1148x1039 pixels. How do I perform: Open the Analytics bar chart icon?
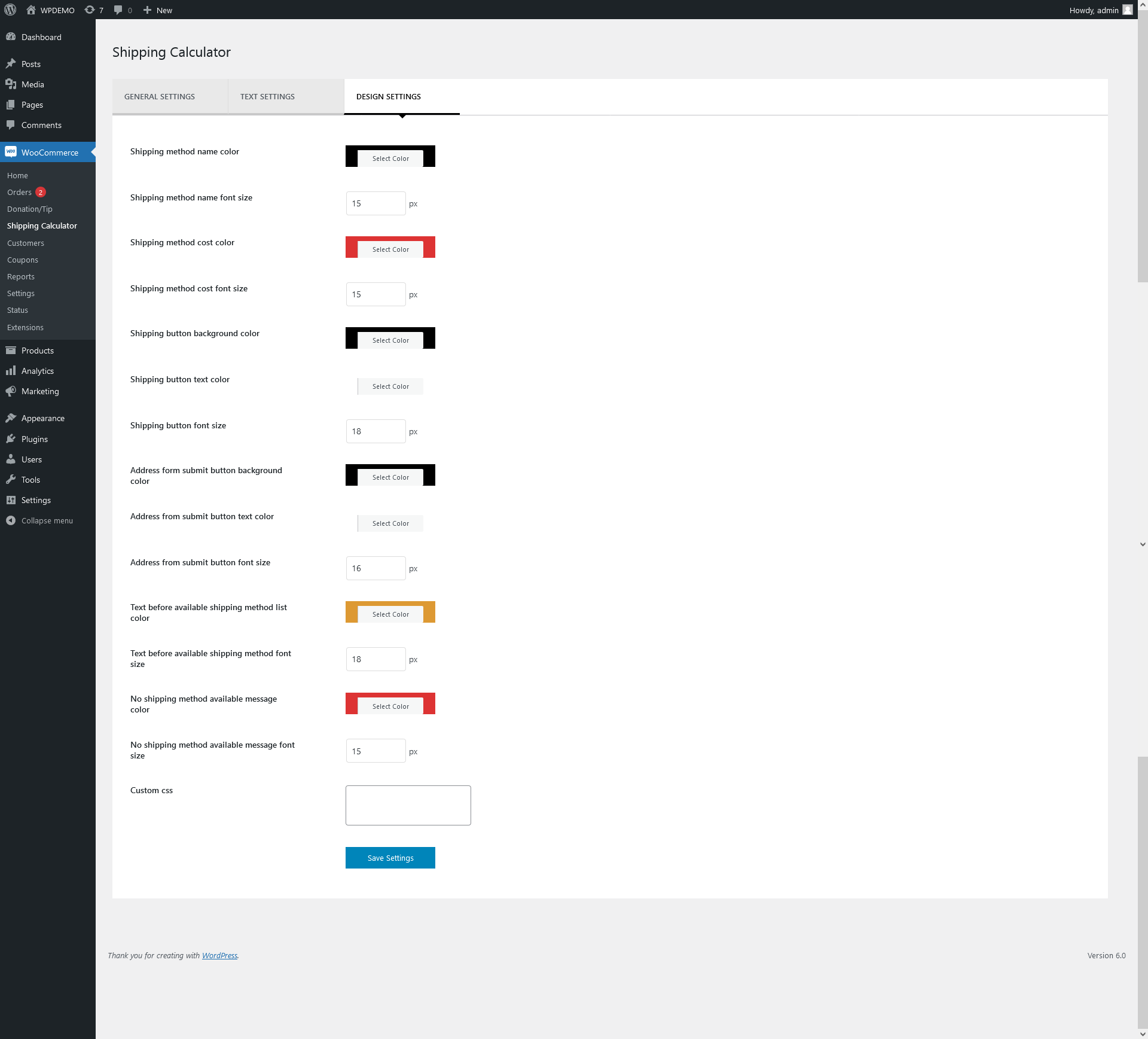tap(11, 371)
